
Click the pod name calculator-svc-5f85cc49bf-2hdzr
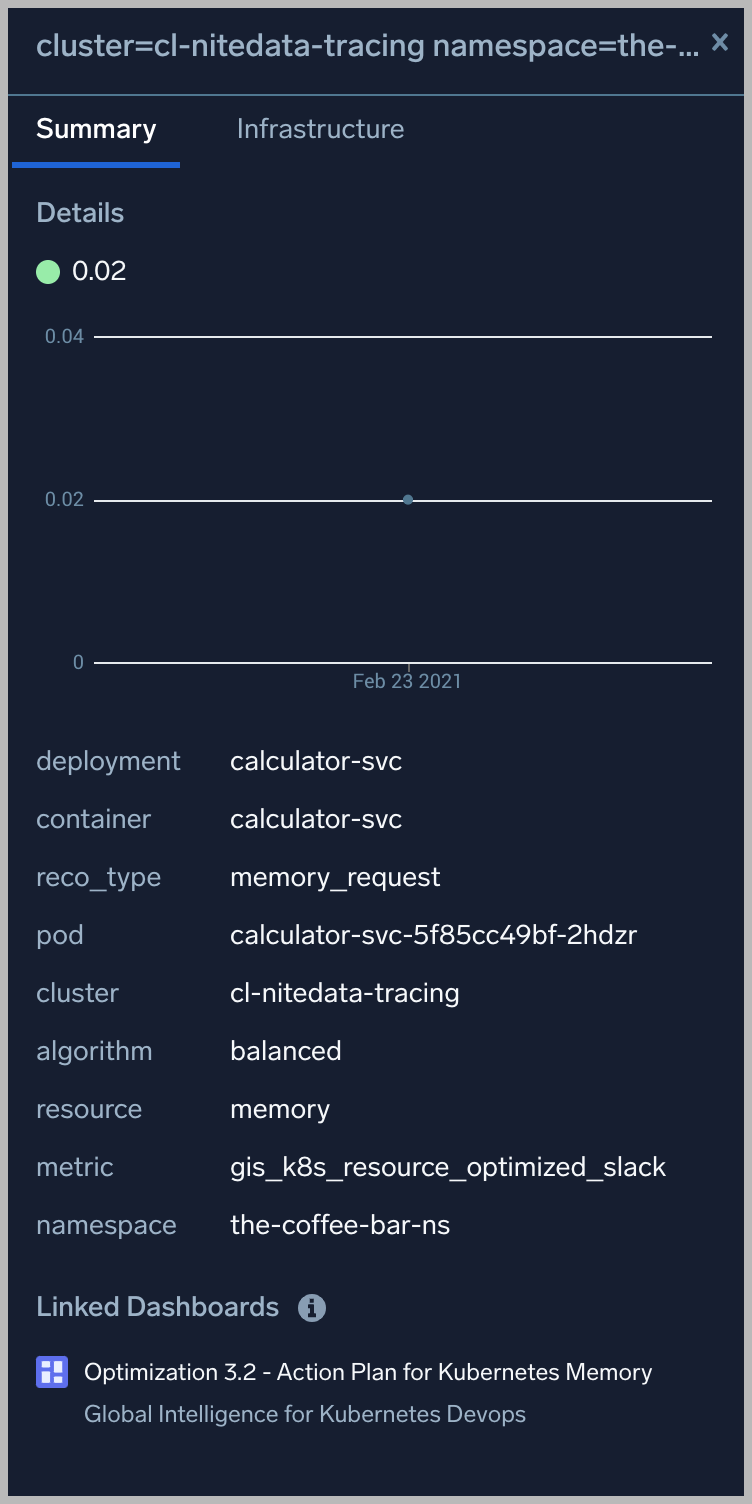click(433, 935)
